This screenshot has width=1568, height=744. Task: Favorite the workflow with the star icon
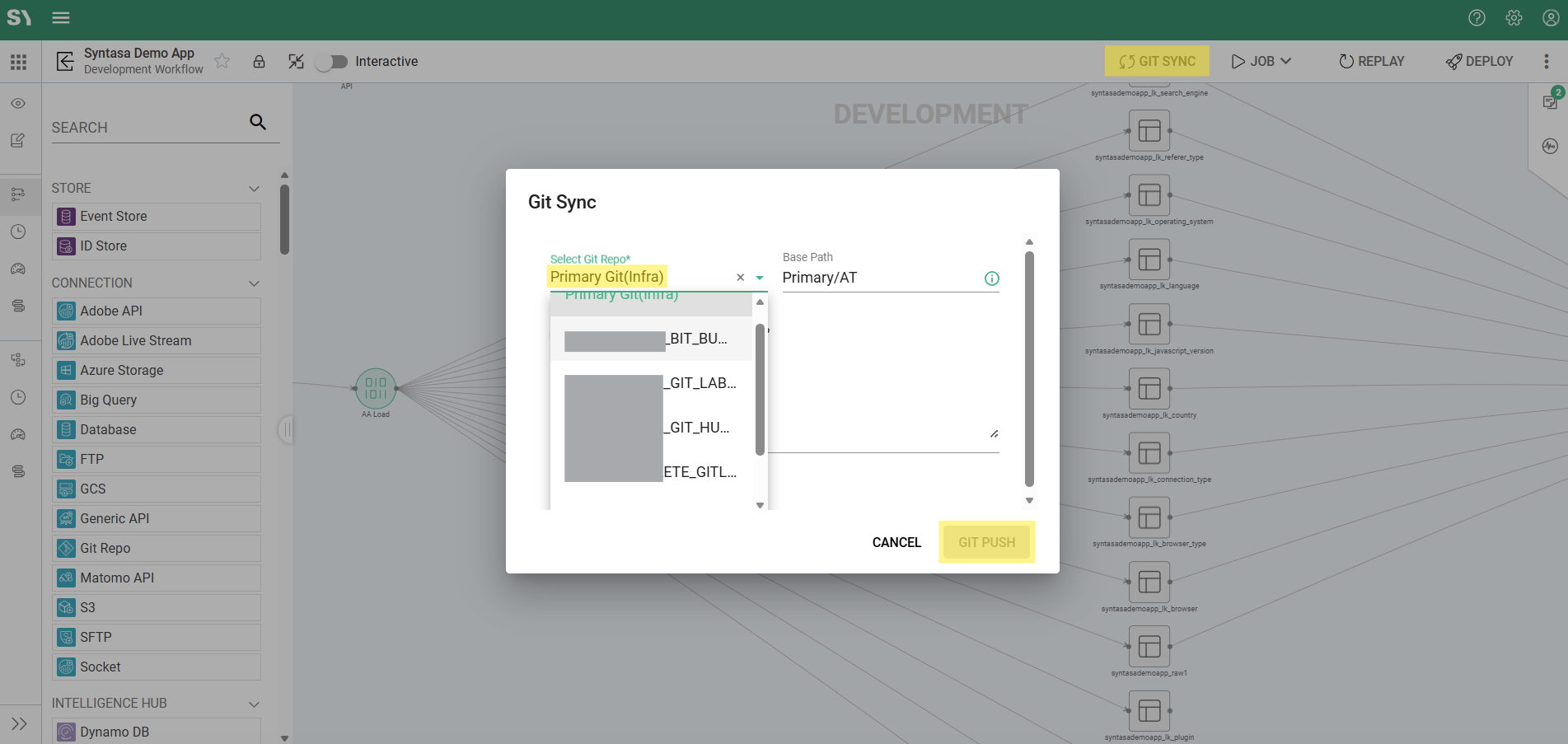pyautogui.click(x=222, y=61)
